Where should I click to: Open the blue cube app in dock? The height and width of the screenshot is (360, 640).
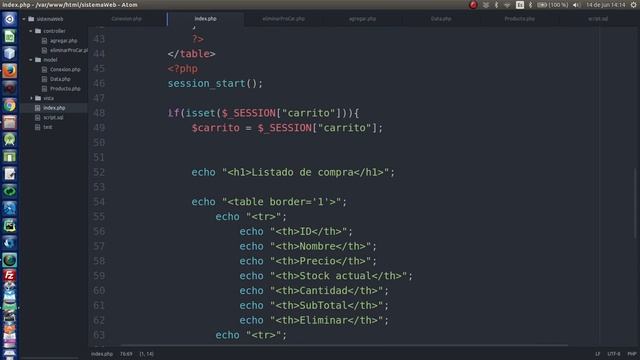coord(9,53)
